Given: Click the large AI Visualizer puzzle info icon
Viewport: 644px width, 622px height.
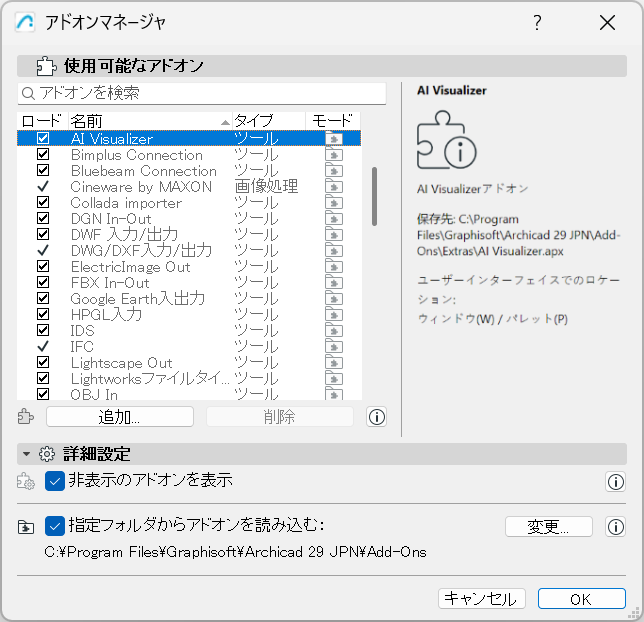Looking at the screenshot, I should pyautogui.click(x=446, y=140).
